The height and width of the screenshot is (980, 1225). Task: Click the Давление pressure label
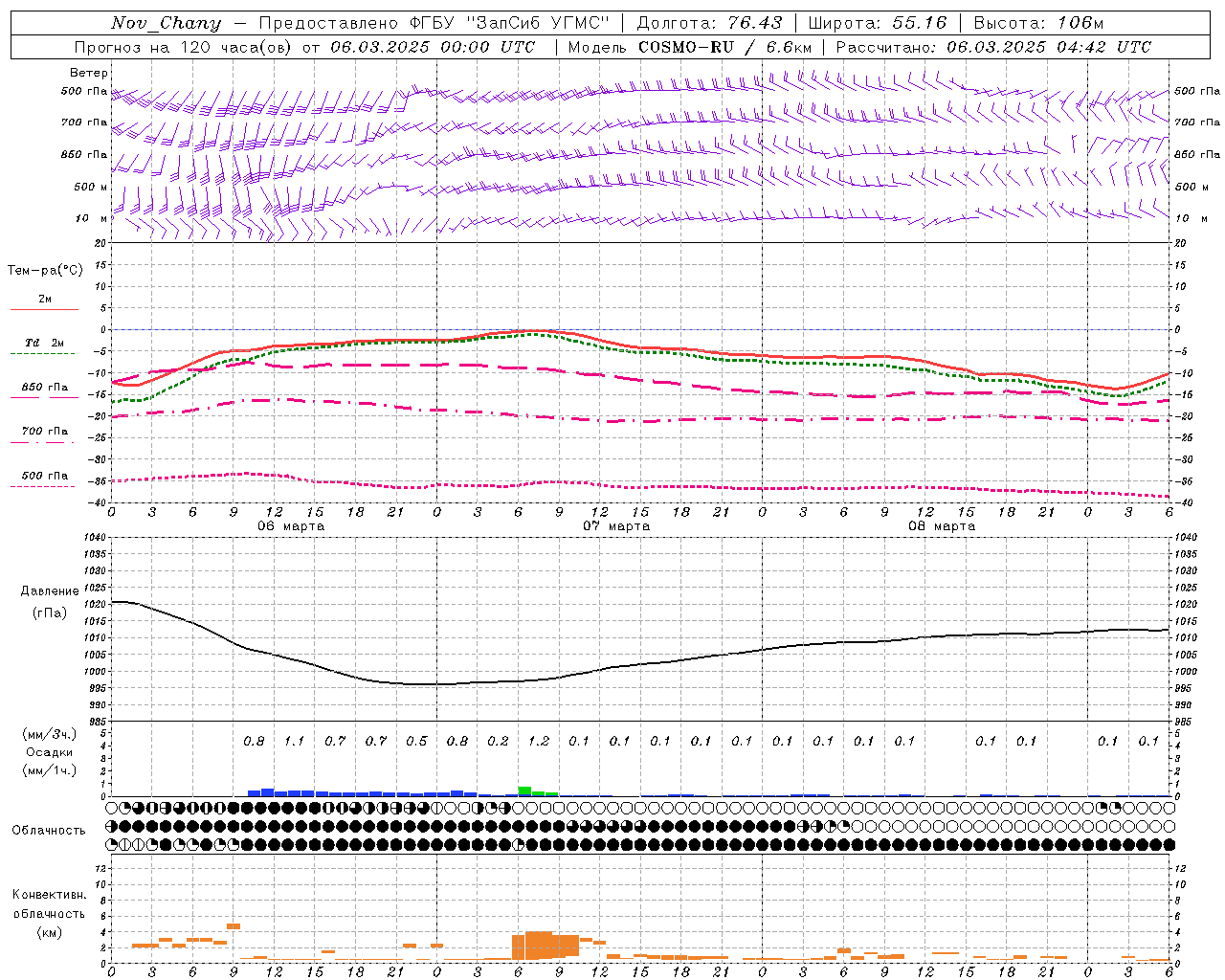[x=50, y=591]
